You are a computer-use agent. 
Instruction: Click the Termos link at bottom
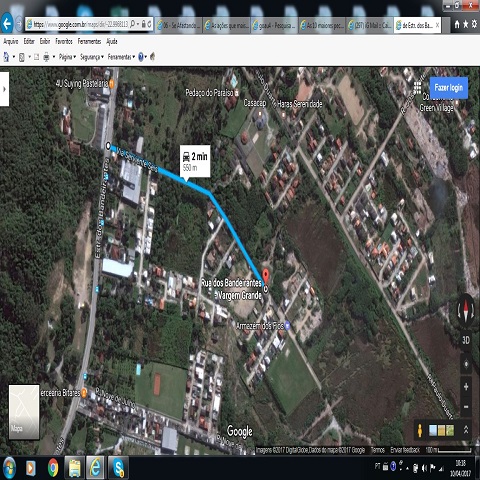[378, 450]
